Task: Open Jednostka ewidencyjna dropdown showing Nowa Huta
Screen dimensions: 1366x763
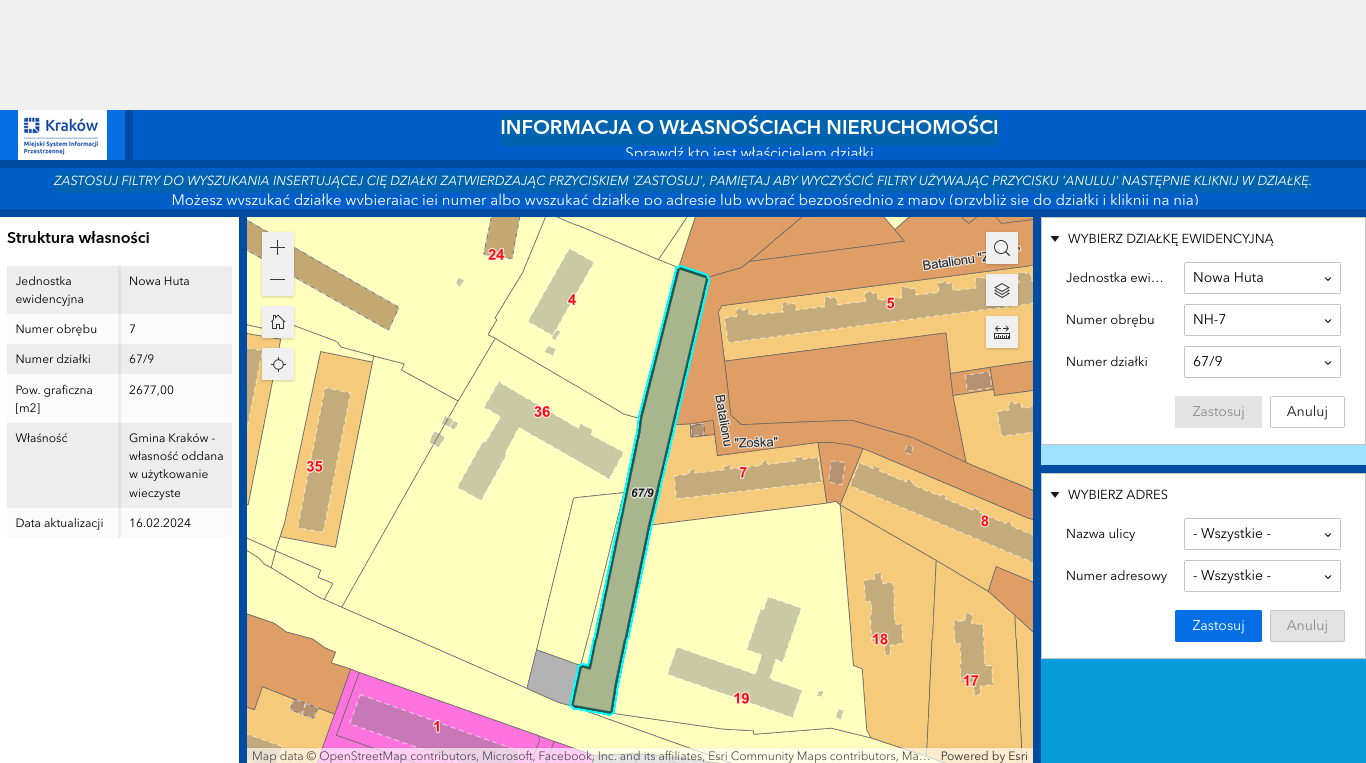Action: point(1261,278)
